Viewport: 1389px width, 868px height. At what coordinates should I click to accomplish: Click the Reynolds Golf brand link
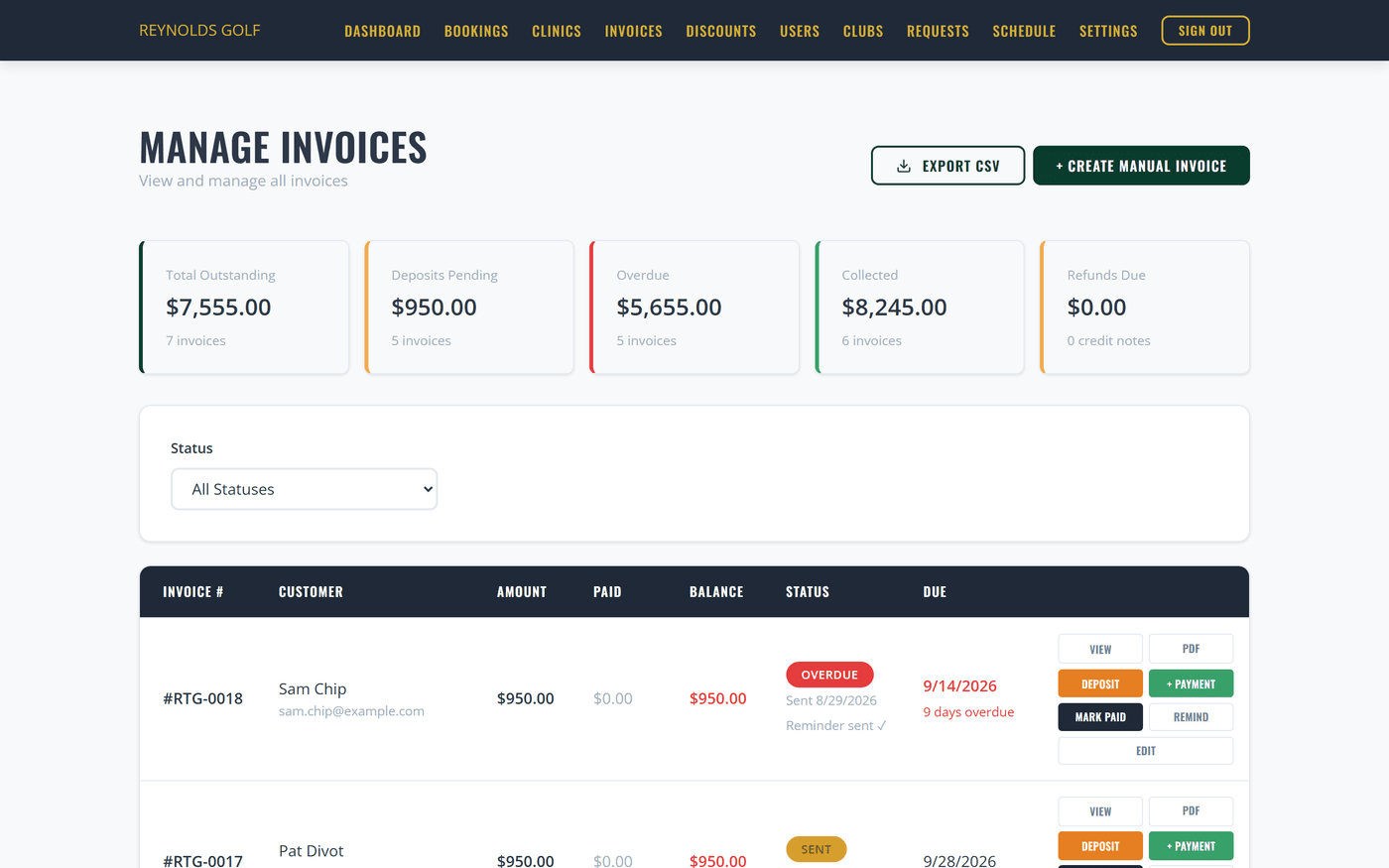199,31
